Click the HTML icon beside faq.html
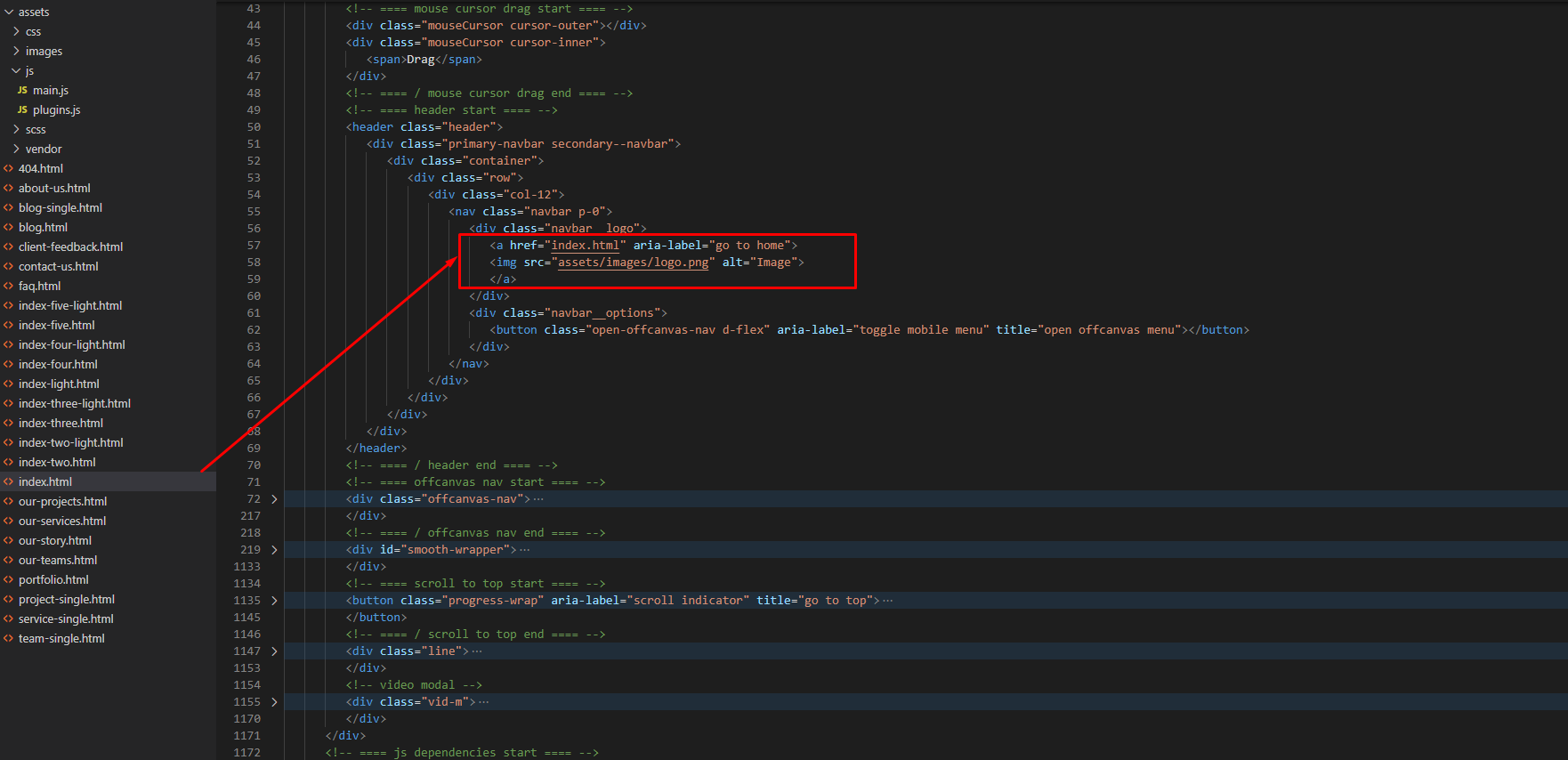 tap(9, 287)
